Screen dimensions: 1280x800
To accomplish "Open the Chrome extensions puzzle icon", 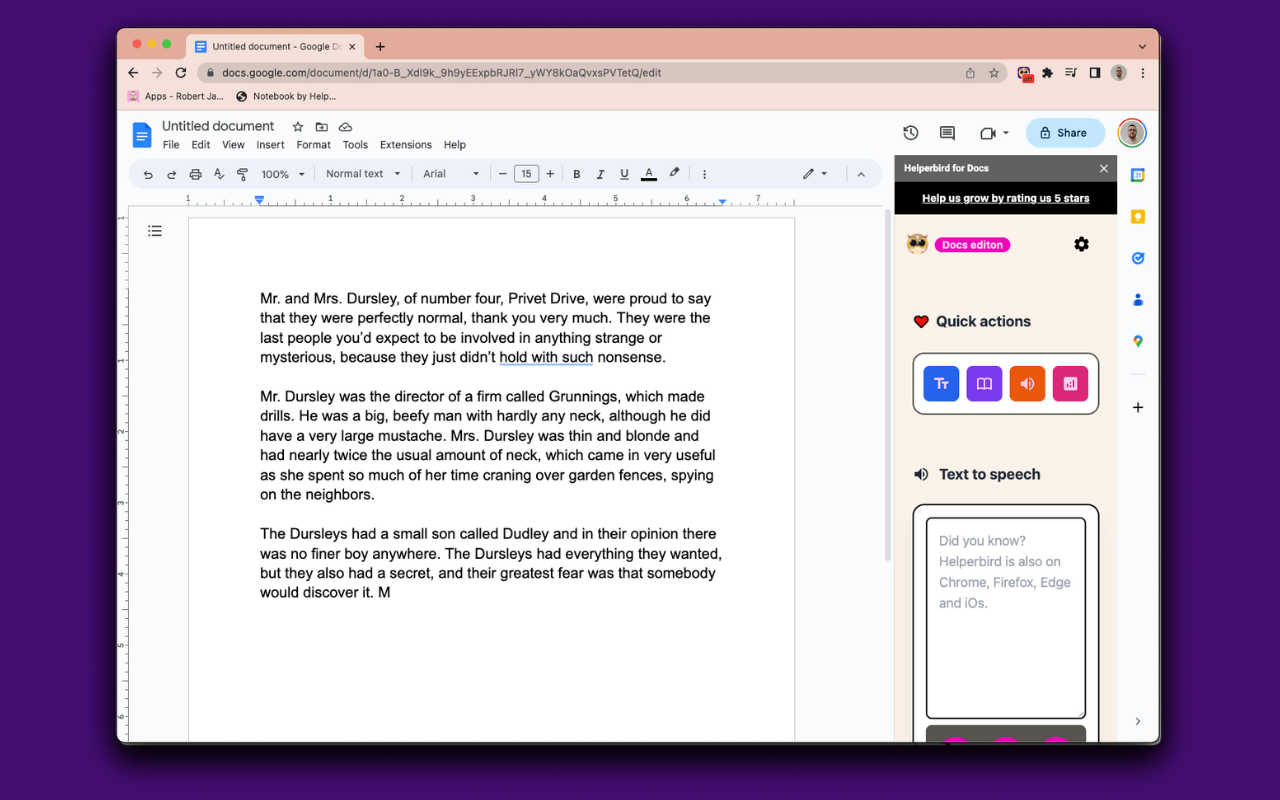I will [x=1048, y=73].
